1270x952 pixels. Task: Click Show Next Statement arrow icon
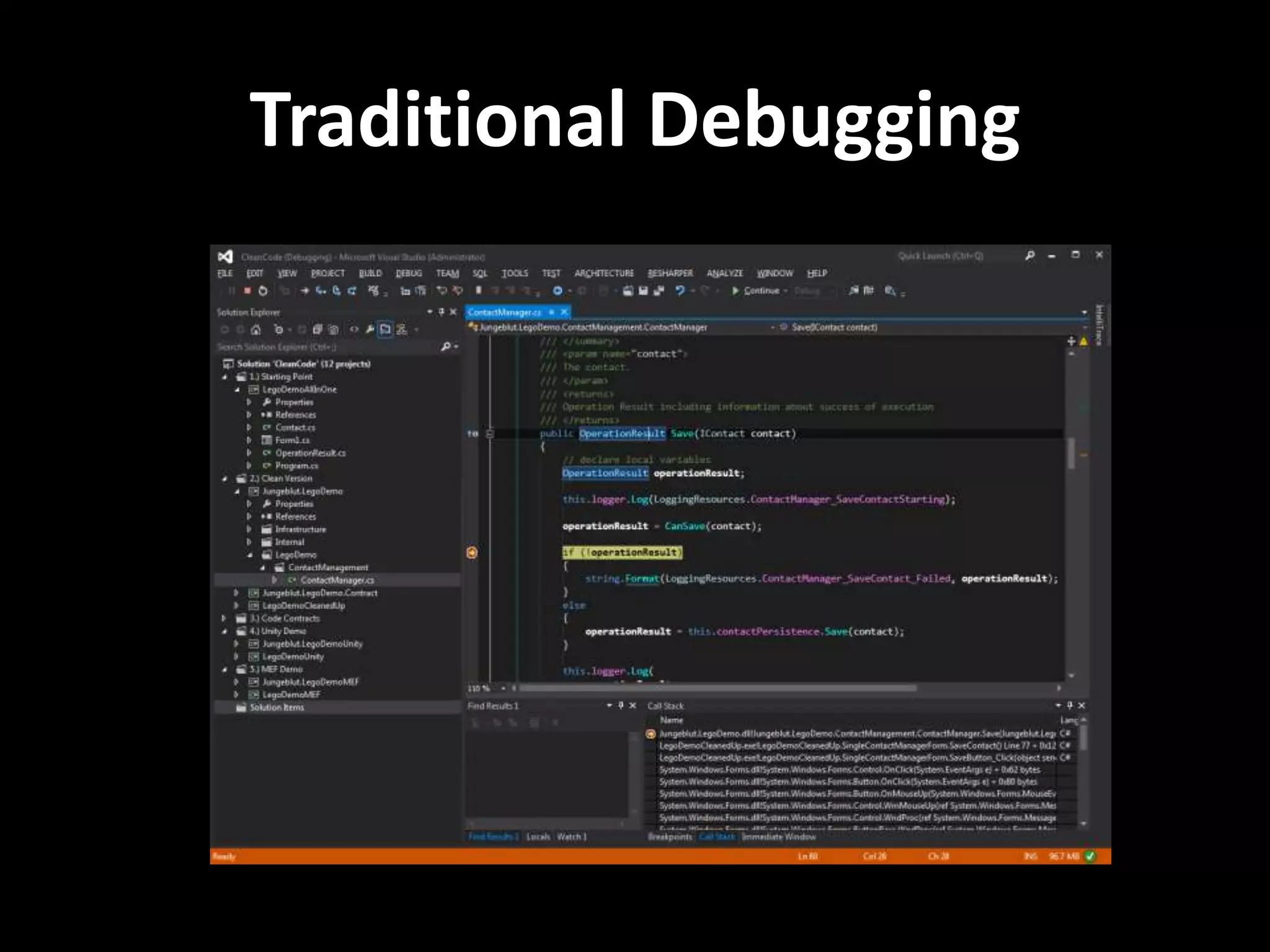pyautogui.click(x=304, y=291)
